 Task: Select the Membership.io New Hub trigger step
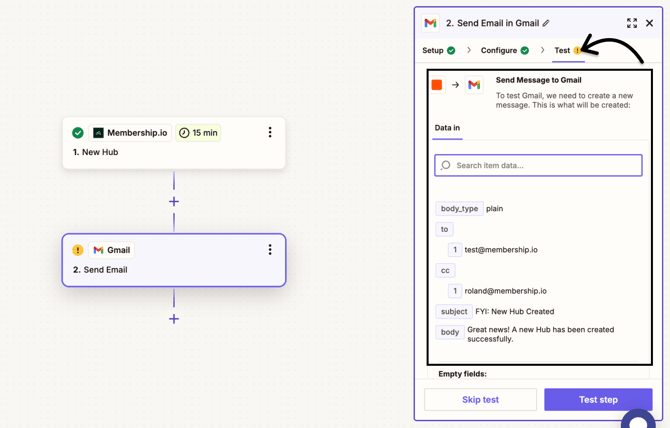coord(174,143)
